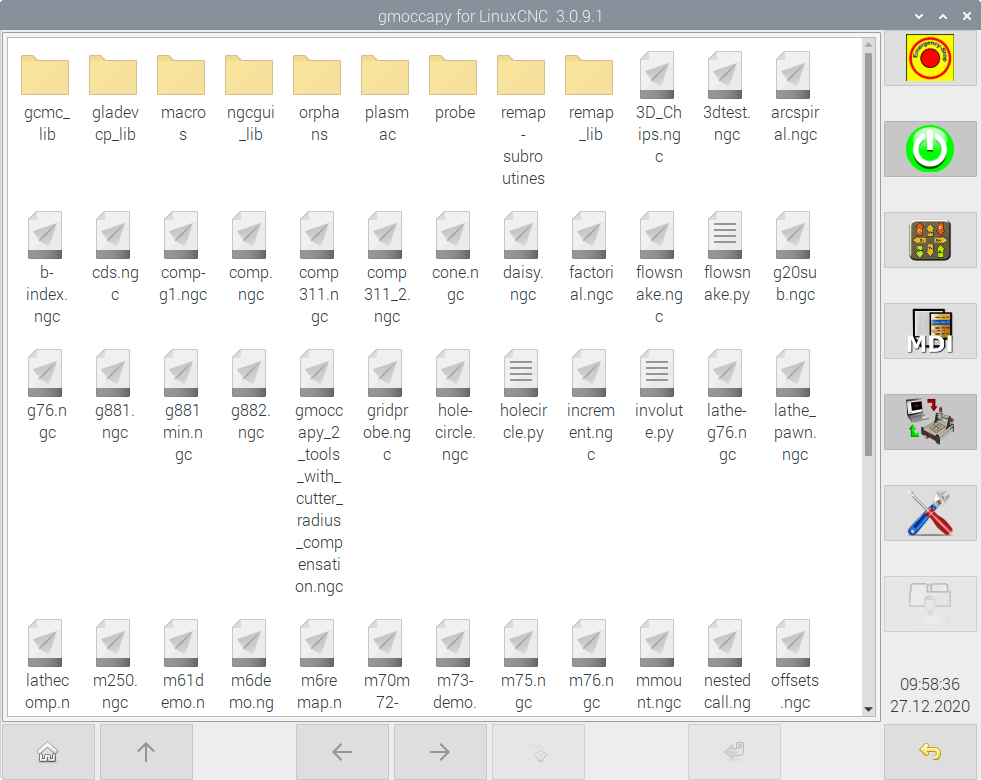This screenshot has height=780, width=981.
Task: Open MDI mode
Action: 929,332
